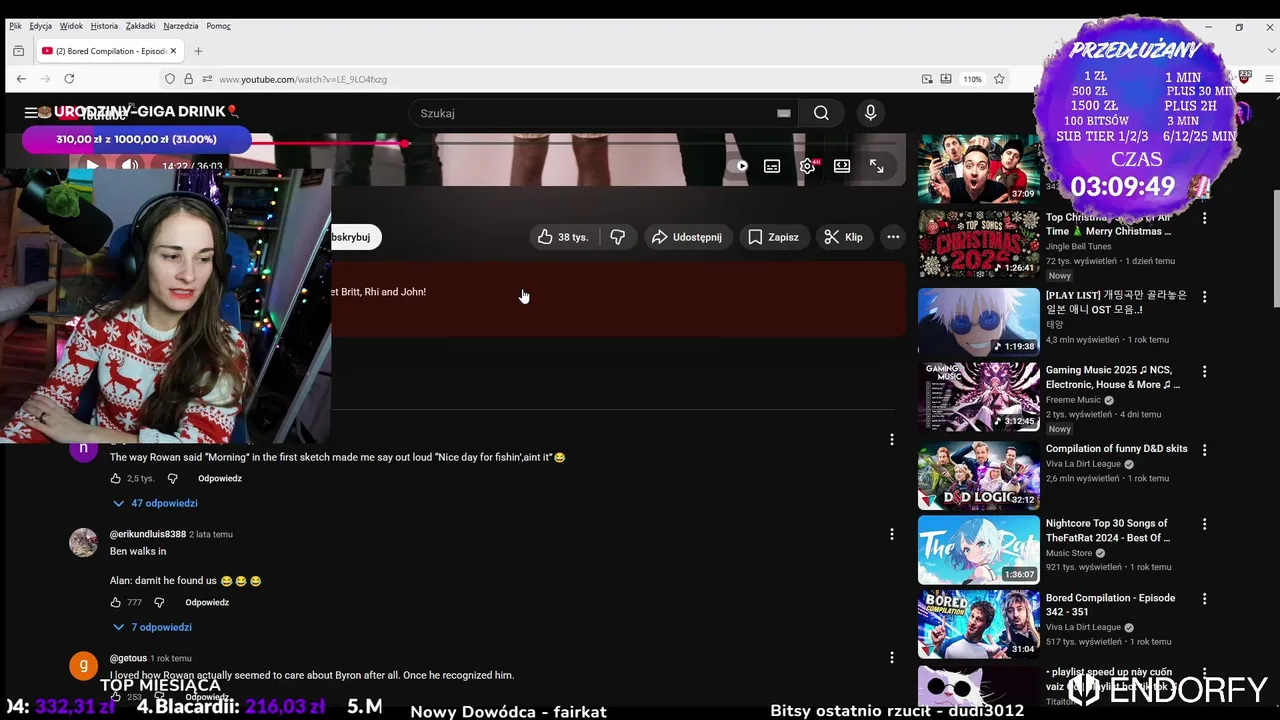
Task: Open TheFatRat Nightcore video thumbnail
Action: click(979, 550)
